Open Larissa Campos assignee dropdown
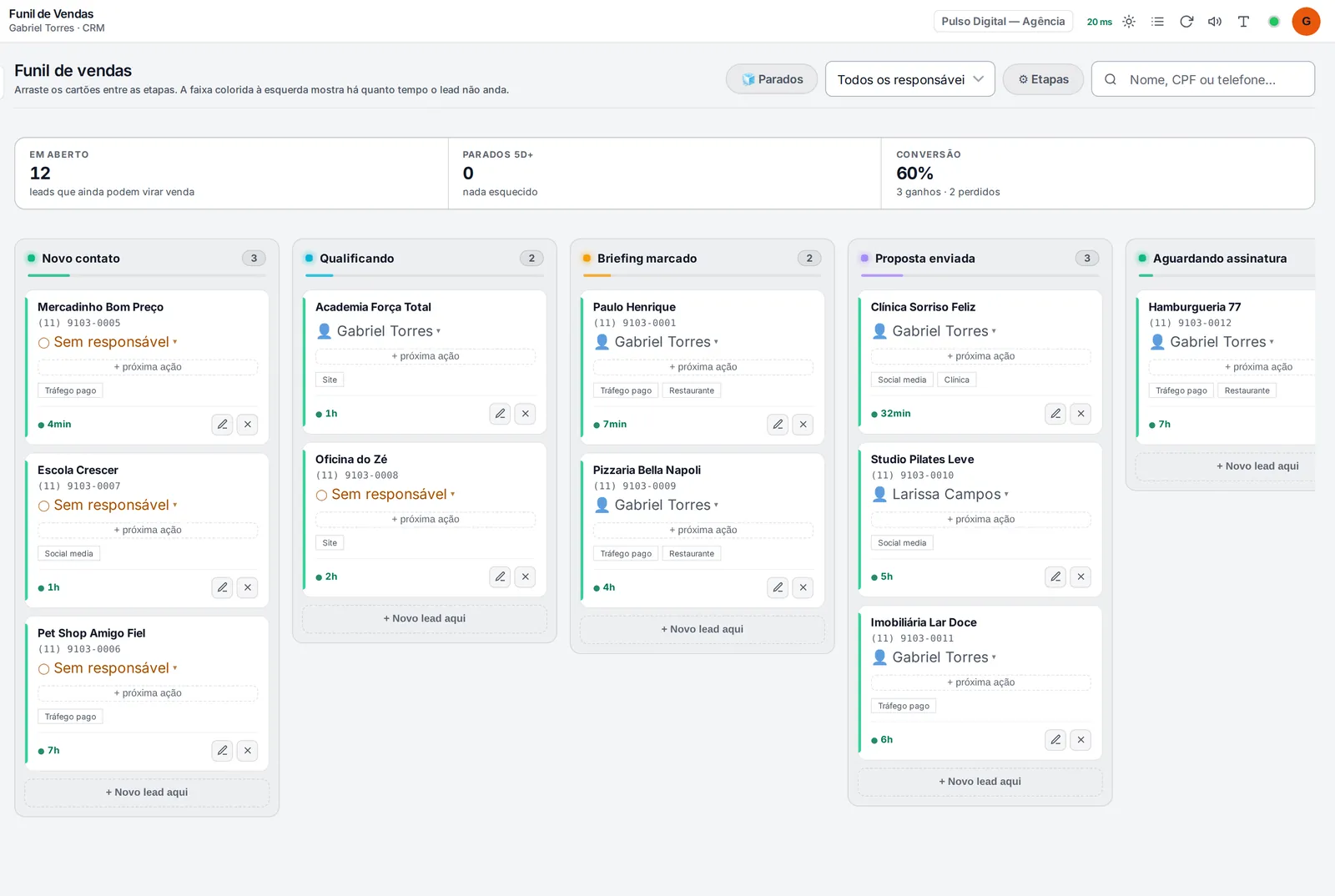 (940, 495)
